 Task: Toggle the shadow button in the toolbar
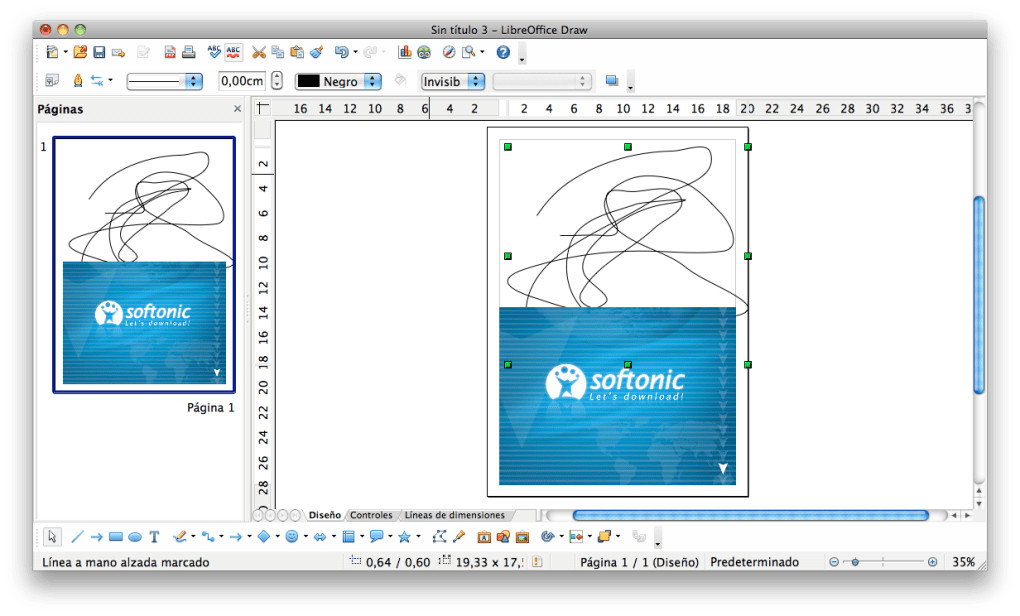612,81
